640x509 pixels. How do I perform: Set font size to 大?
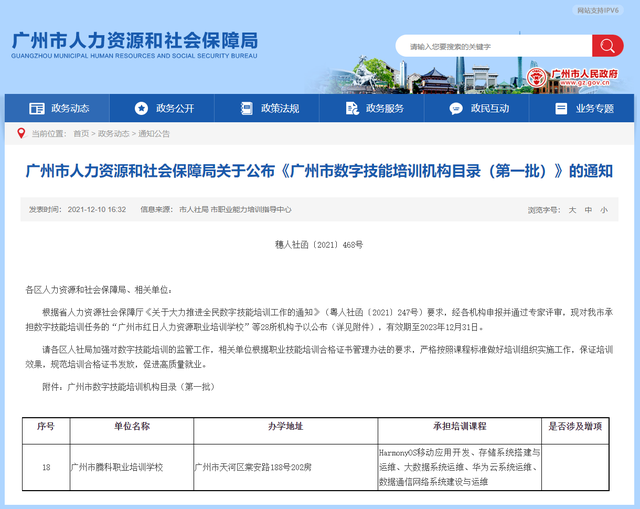[x=573, y=210]
